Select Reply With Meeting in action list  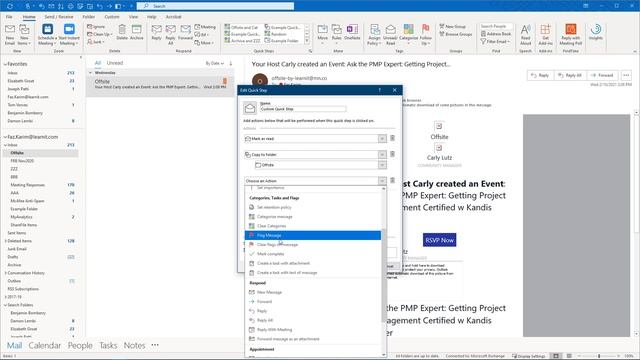pyautogui.click(x=313, y=330)
